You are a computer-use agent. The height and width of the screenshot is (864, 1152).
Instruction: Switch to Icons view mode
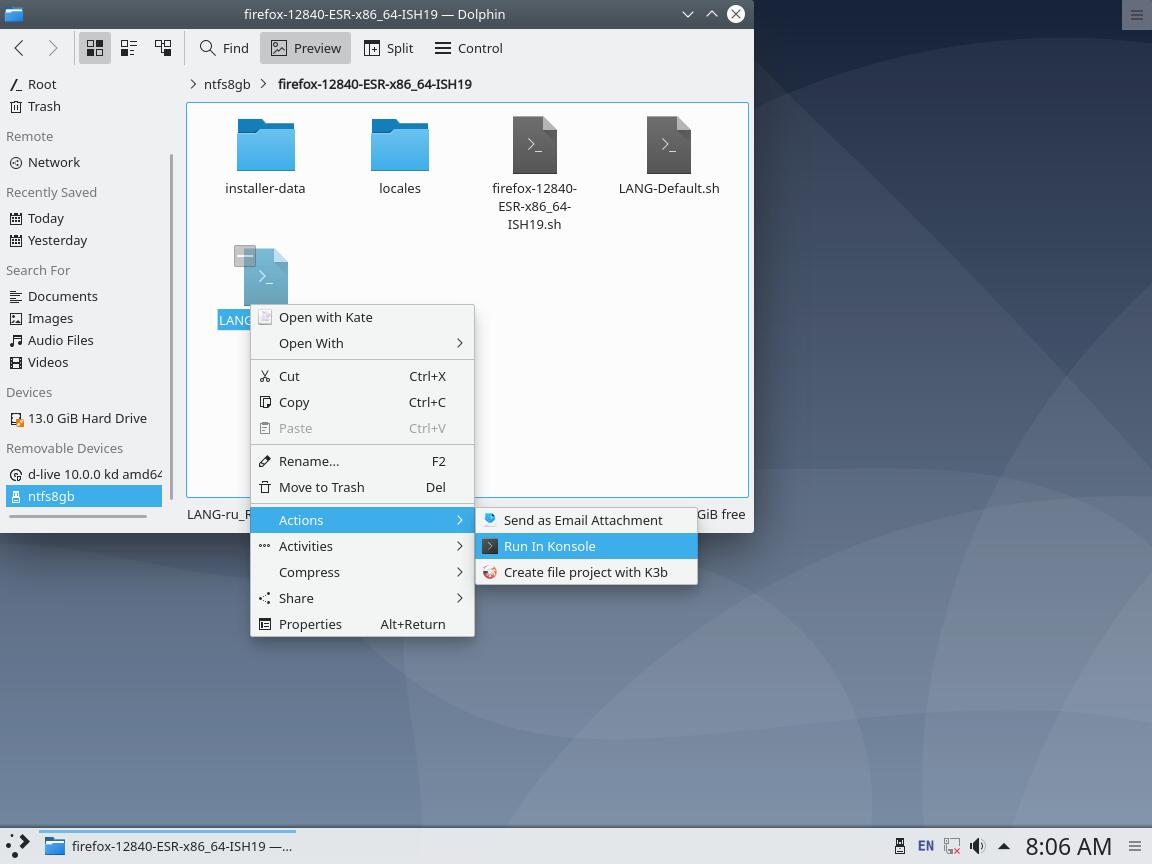tap(95, 48)
